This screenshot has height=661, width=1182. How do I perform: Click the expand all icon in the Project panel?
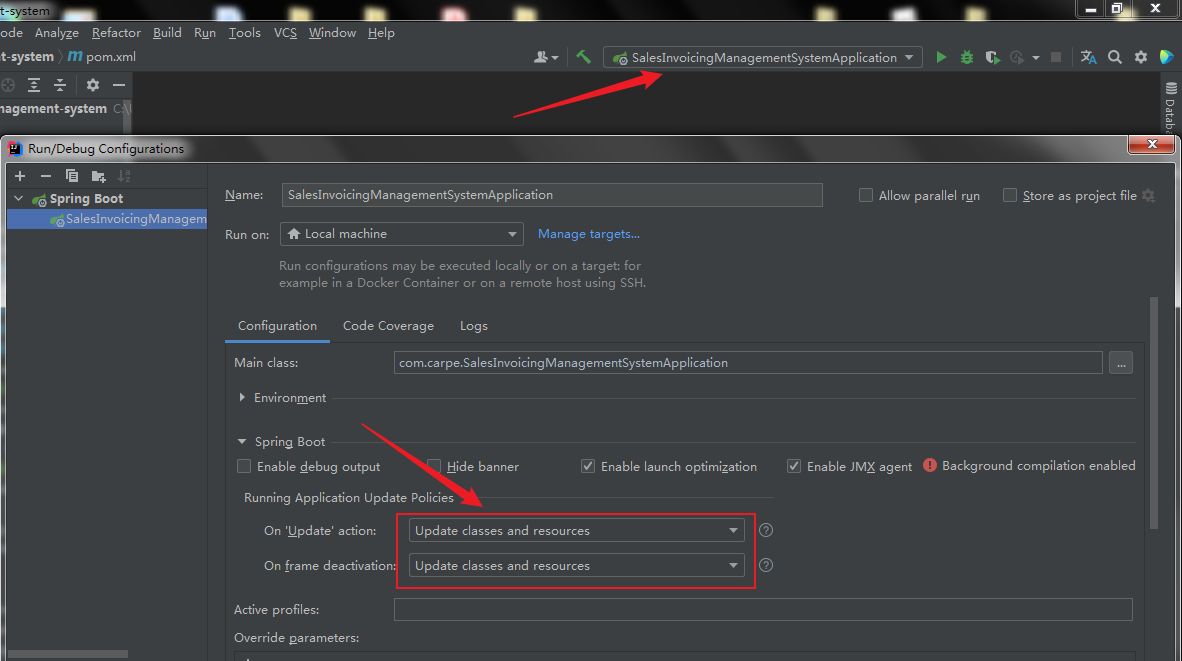34,85
